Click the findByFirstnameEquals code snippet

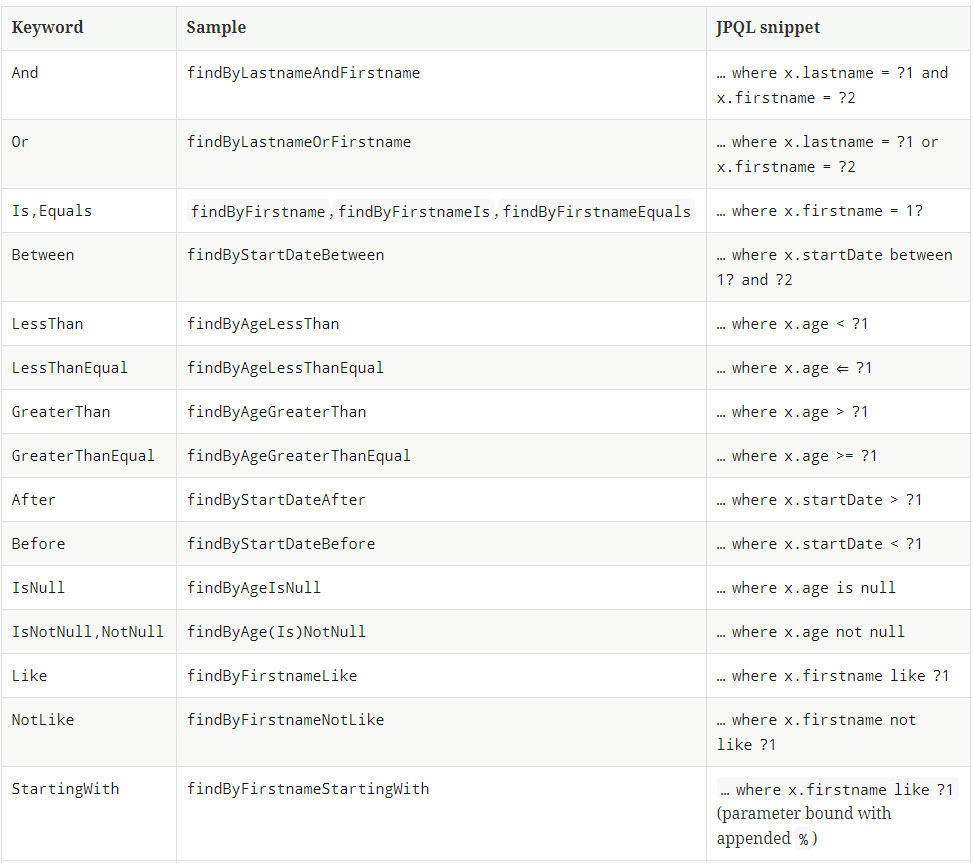(x=596, y=211)
